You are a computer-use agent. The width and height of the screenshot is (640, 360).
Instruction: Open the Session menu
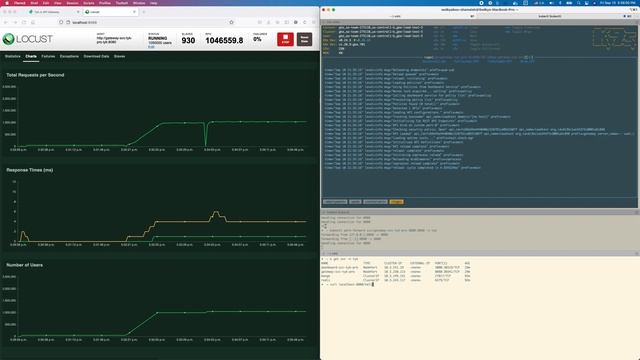pos(72,3)
